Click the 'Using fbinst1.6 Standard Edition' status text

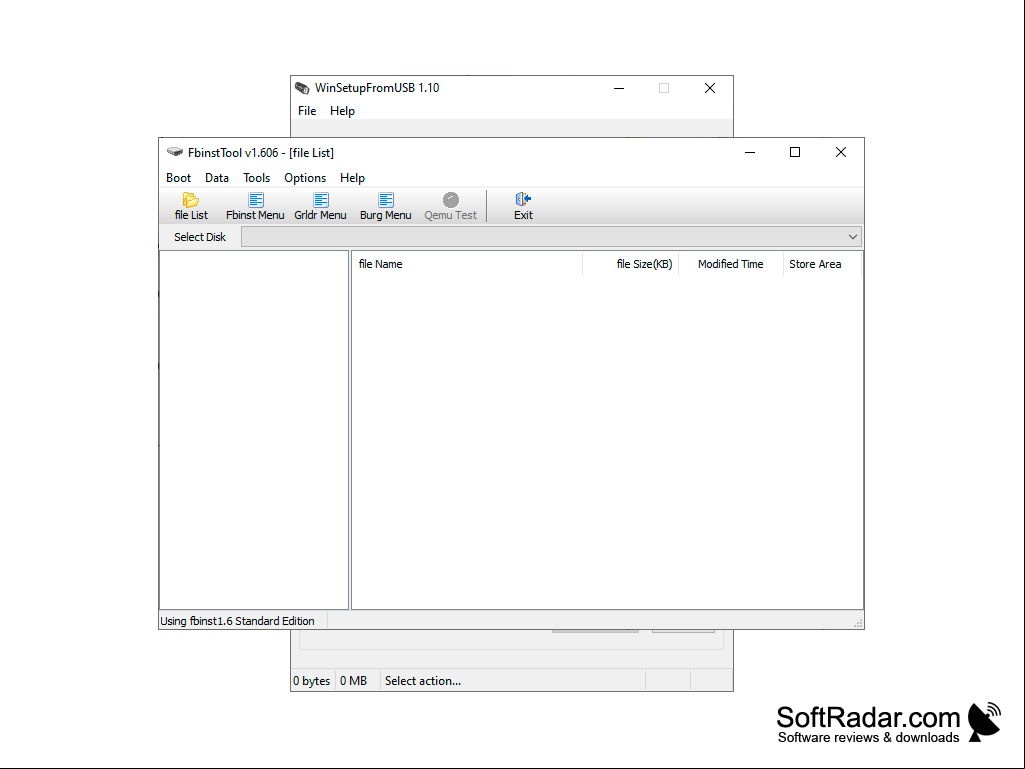tap(237, 621)
